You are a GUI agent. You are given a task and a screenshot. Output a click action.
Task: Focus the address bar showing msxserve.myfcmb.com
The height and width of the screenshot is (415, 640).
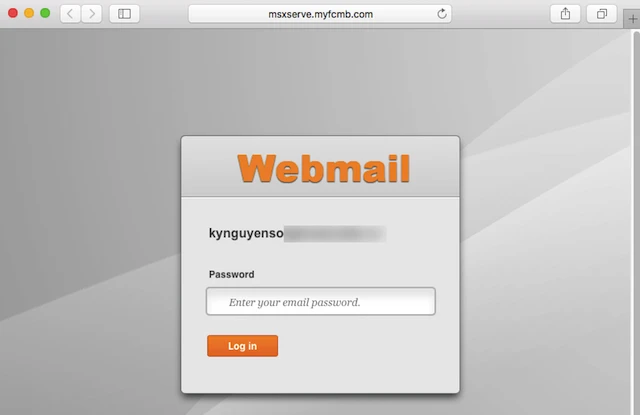click(320, 14)
